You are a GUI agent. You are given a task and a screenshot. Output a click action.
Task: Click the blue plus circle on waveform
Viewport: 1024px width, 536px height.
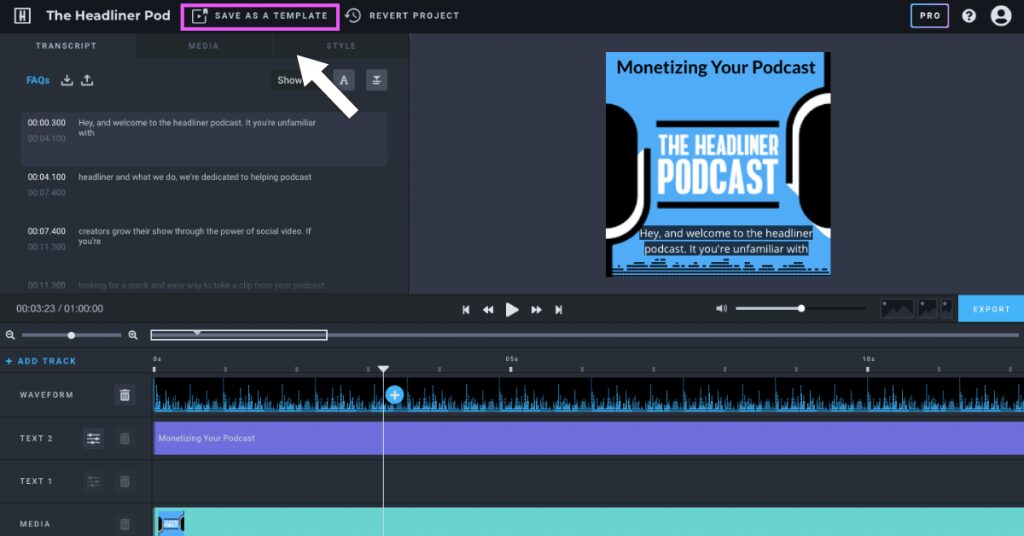(394, 395)
